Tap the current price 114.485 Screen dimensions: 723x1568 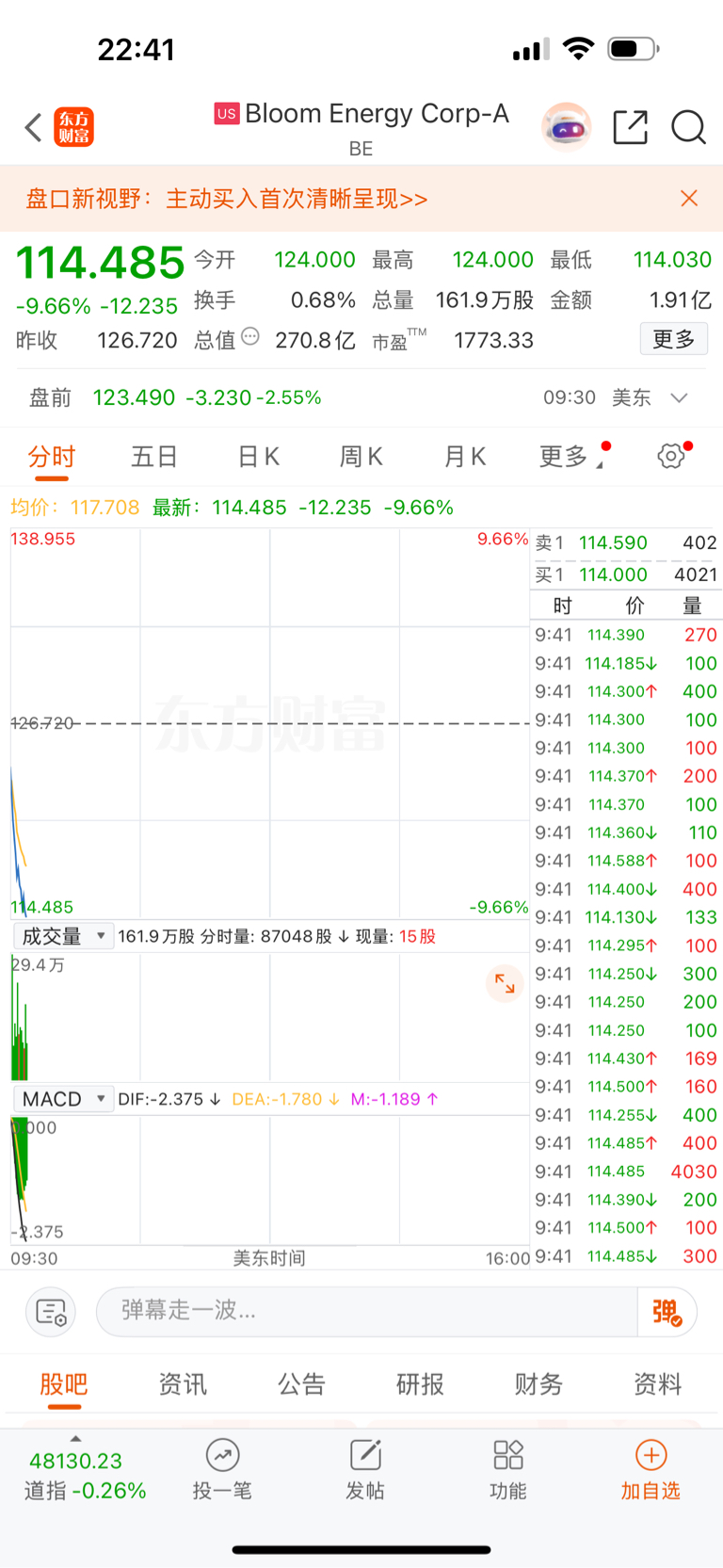(x=101, y=263)
